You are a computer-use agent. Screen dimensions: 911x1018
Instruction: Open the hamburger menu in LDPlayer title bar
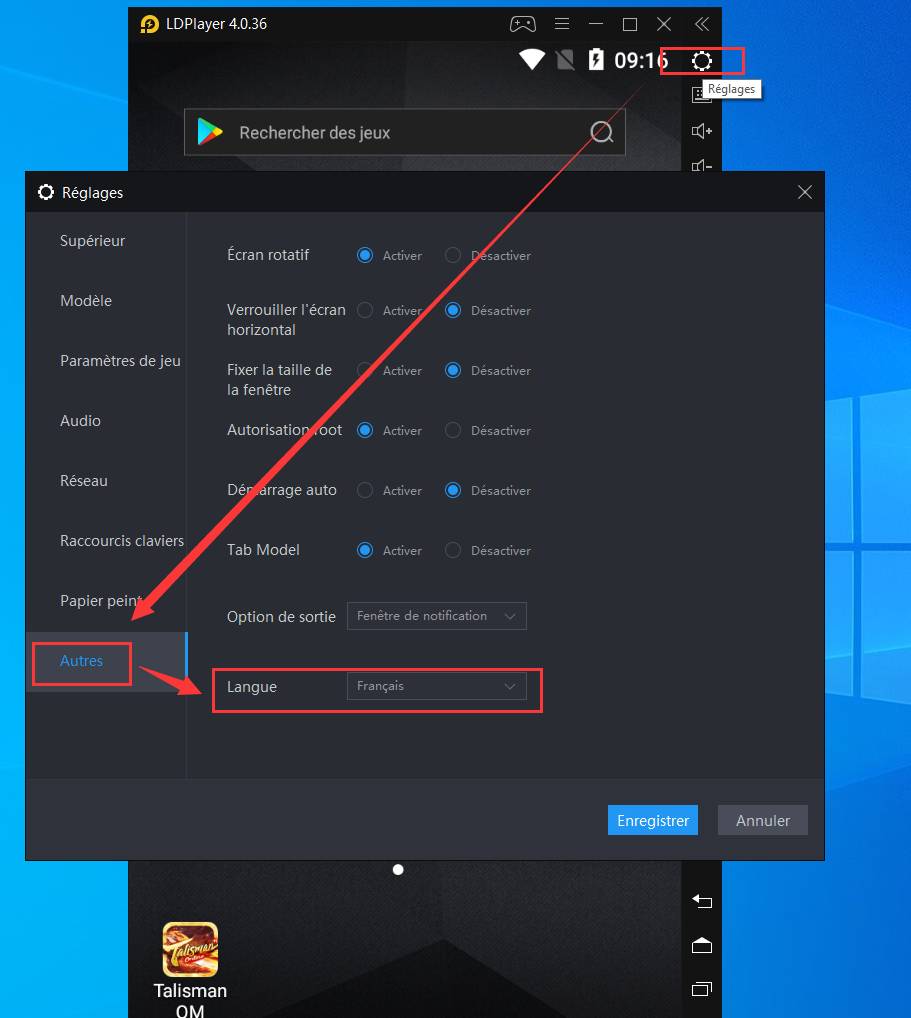[562, 24]
